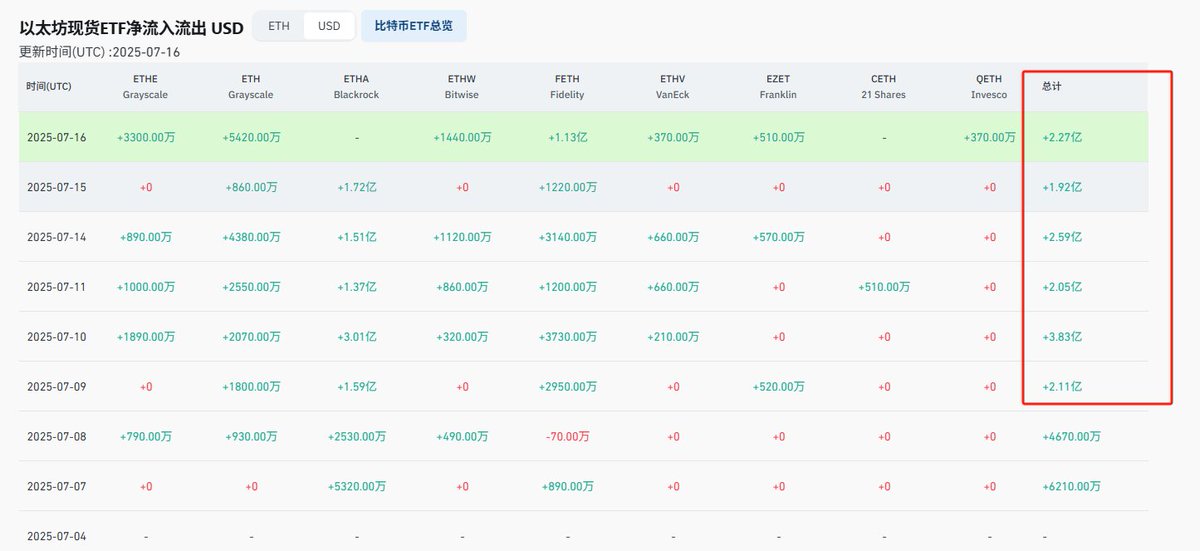Click the EZET Franklin column header

(x=778, y=87)
